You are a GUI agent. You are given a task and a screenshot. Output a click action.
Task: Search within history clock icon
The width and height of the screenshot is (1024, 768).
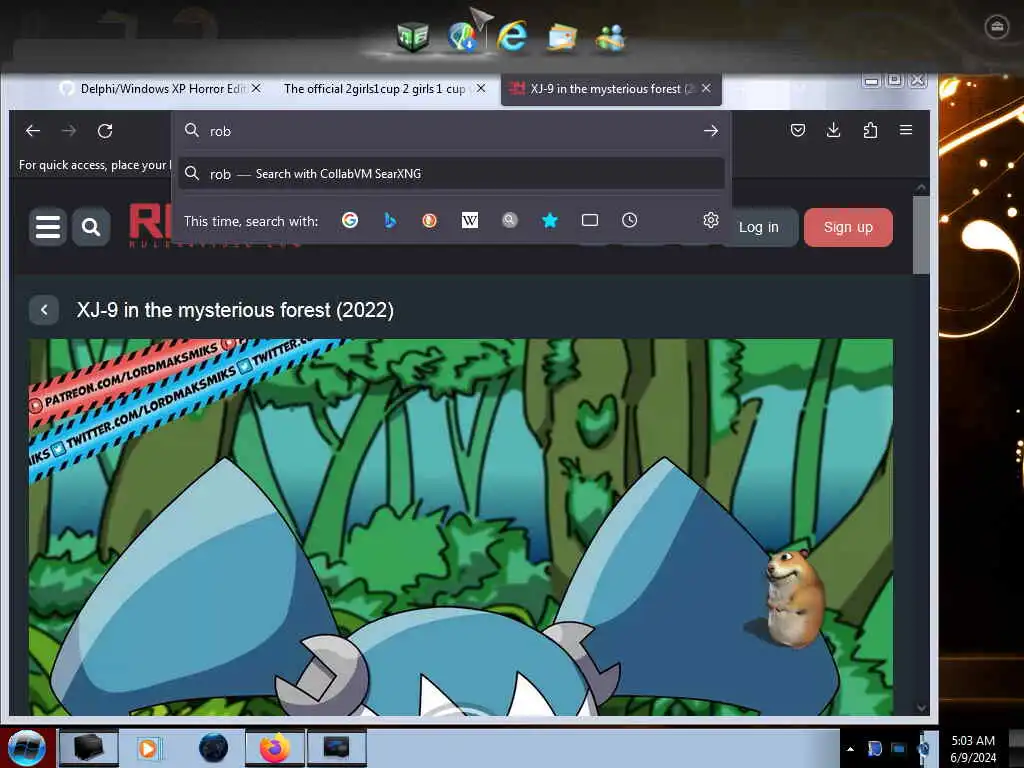coord(630,220)
